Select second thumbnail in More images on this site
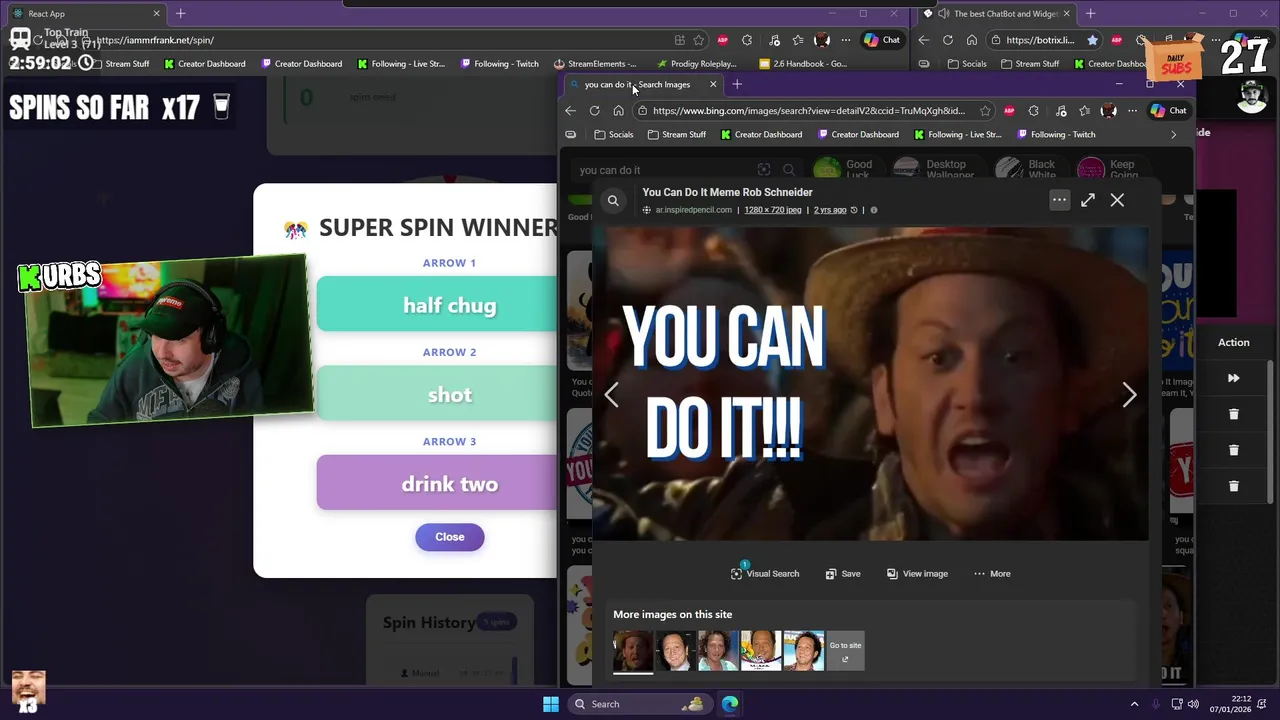Screen dimensions: 1280x720 (675, 651)
